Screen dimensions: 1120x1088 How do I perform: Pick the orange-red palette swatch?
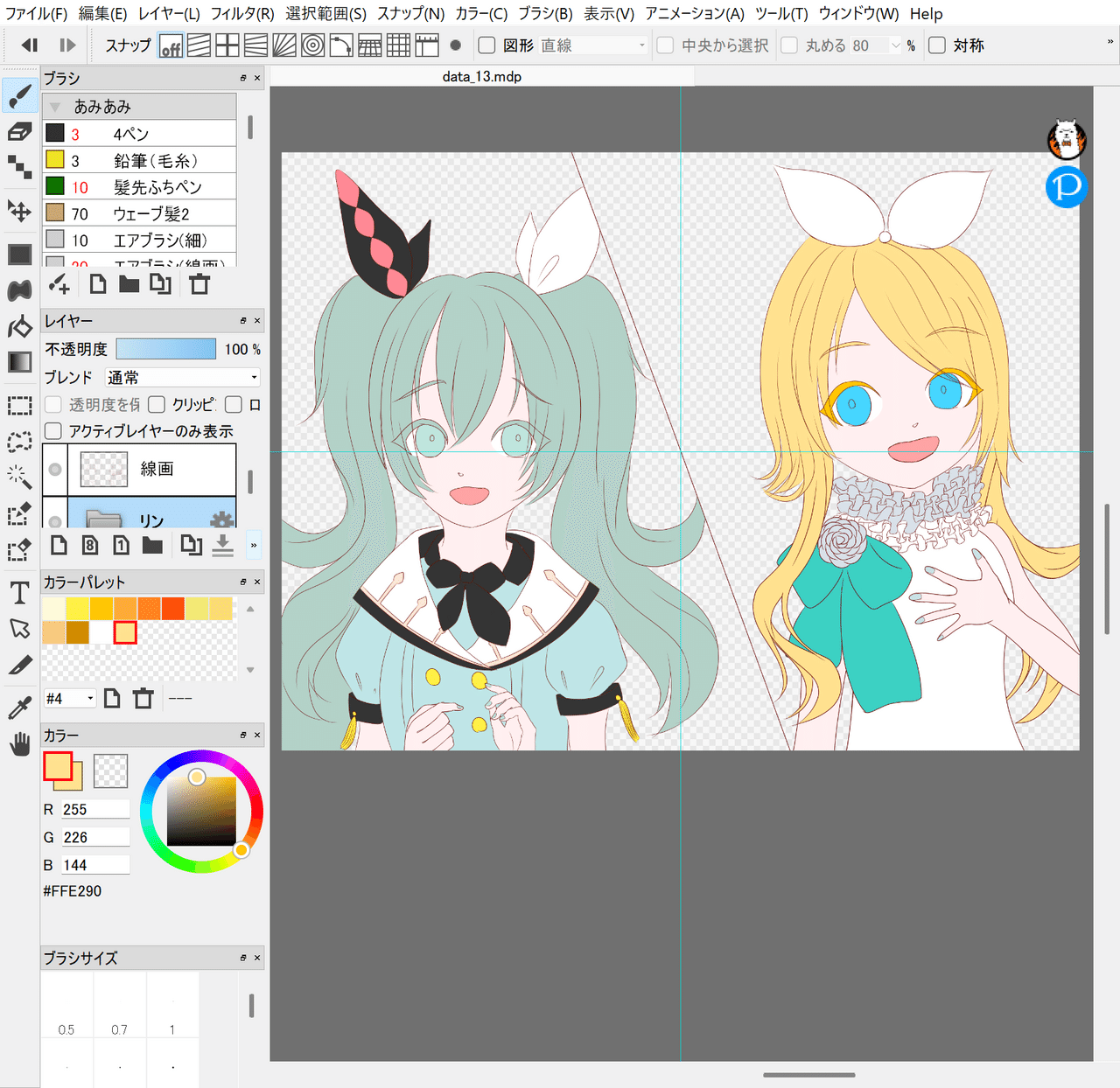172,609
